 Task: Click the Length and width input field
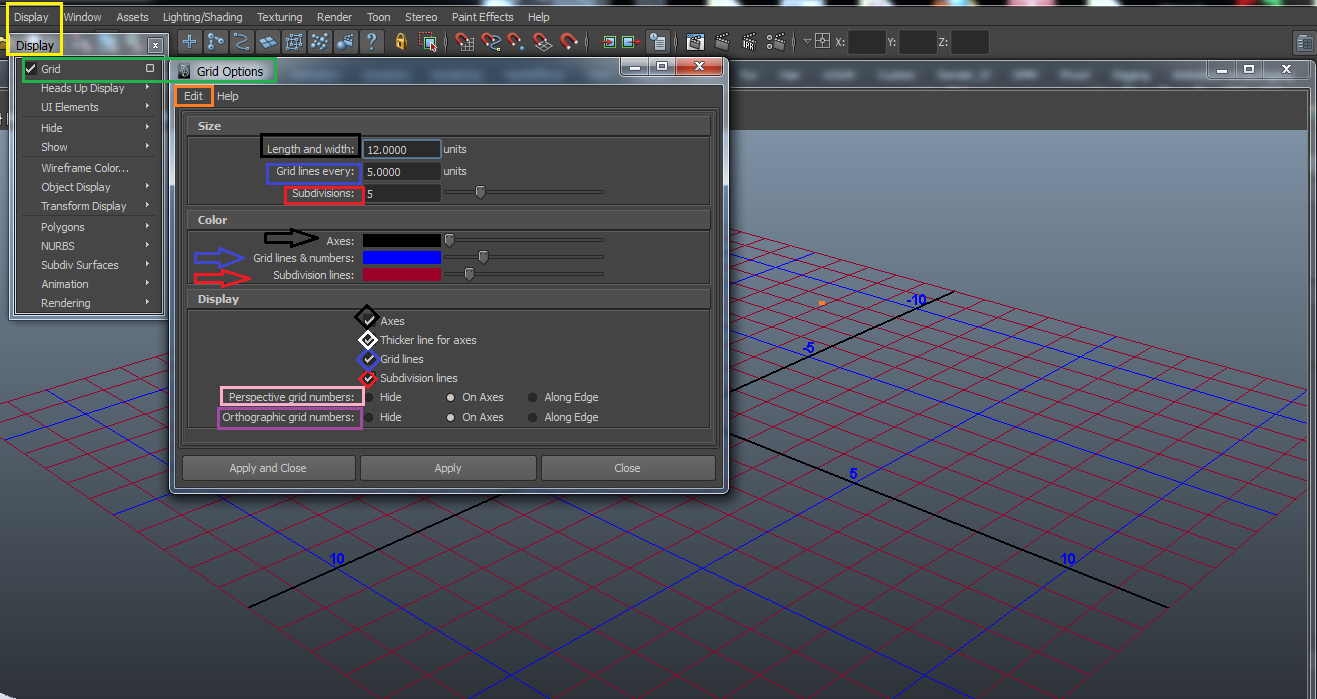(x=401, y=149)
